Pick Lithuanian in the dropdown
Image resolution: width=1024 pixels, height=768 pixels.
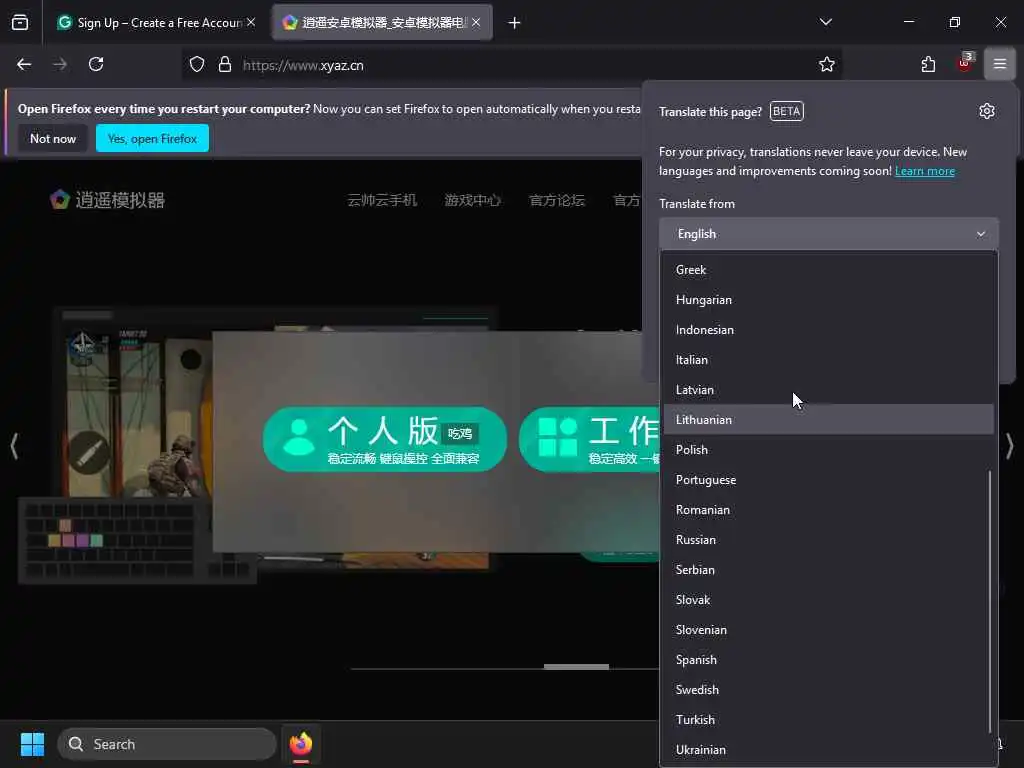829,419
